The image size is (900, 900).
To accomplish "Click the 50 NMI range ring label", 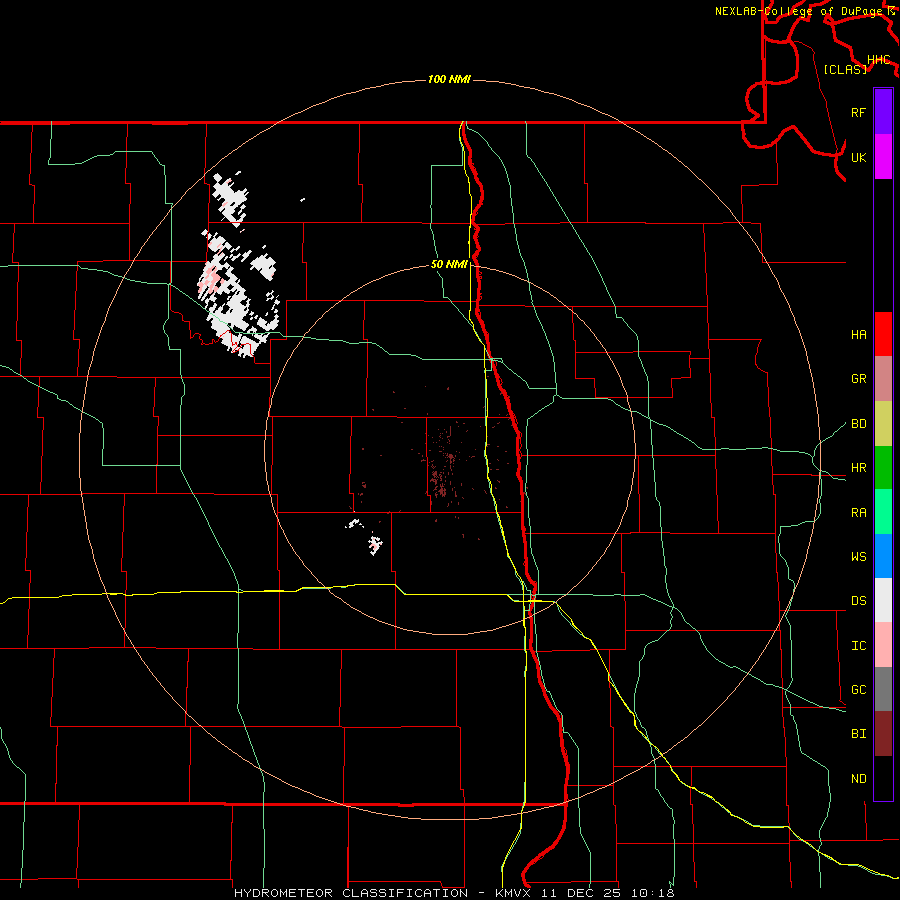I will coord(449,265).
